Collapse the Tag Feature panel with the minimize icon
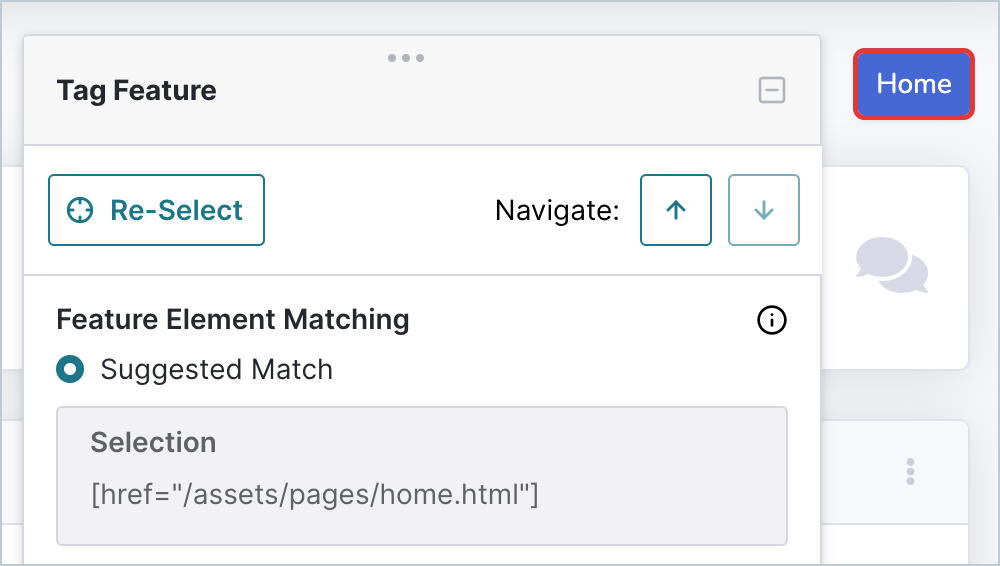1000x566 pixels. (x=772, y=90)
